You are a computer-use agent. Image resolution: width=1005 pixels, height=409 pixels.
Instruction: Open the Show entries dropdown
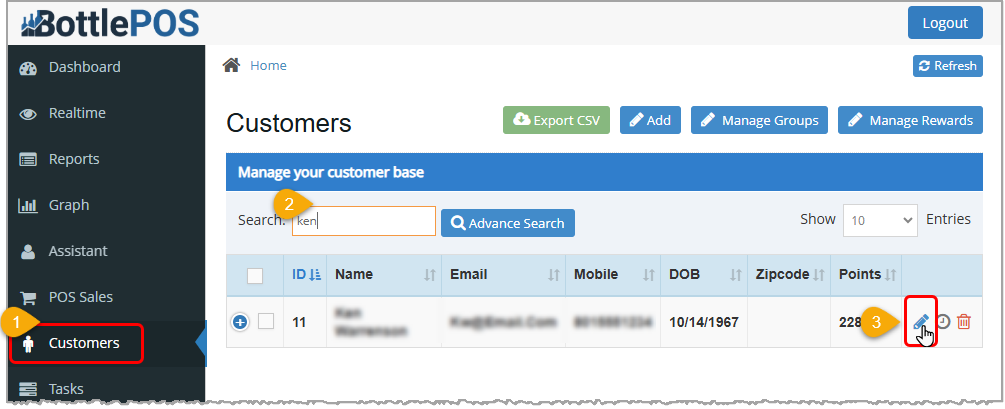[881, 220]
